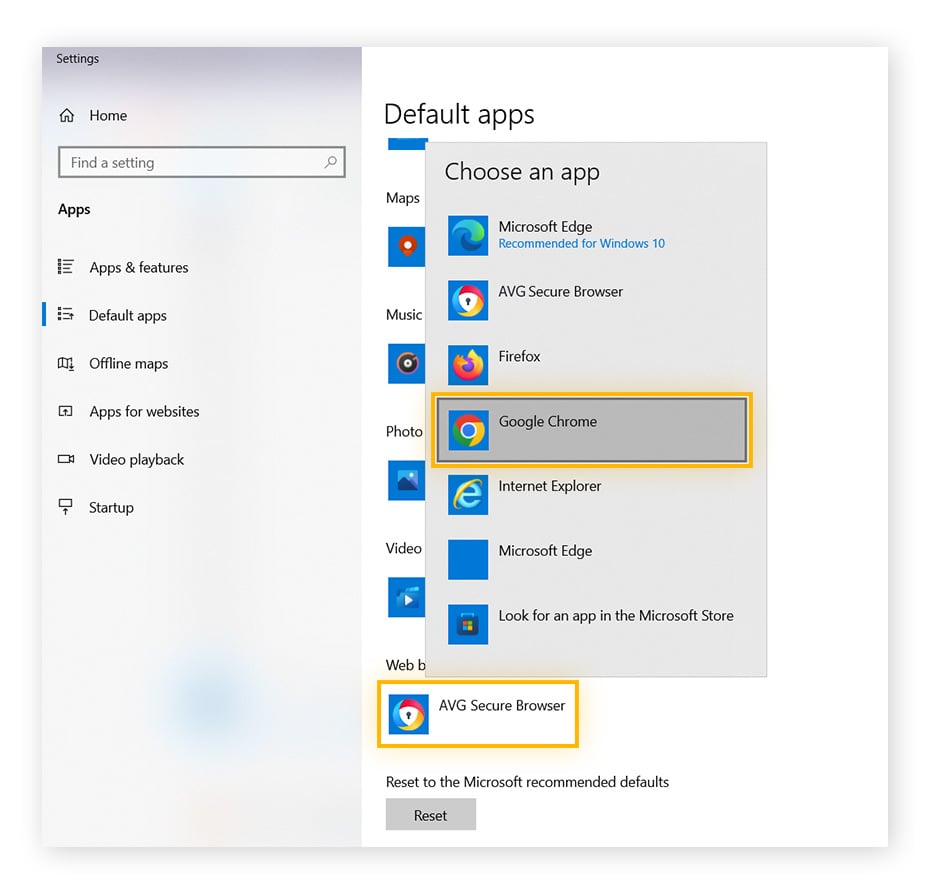Click the search magnifier in Find a setting
931x892 pixels.
pyautogui.click(x=331, y=162)
